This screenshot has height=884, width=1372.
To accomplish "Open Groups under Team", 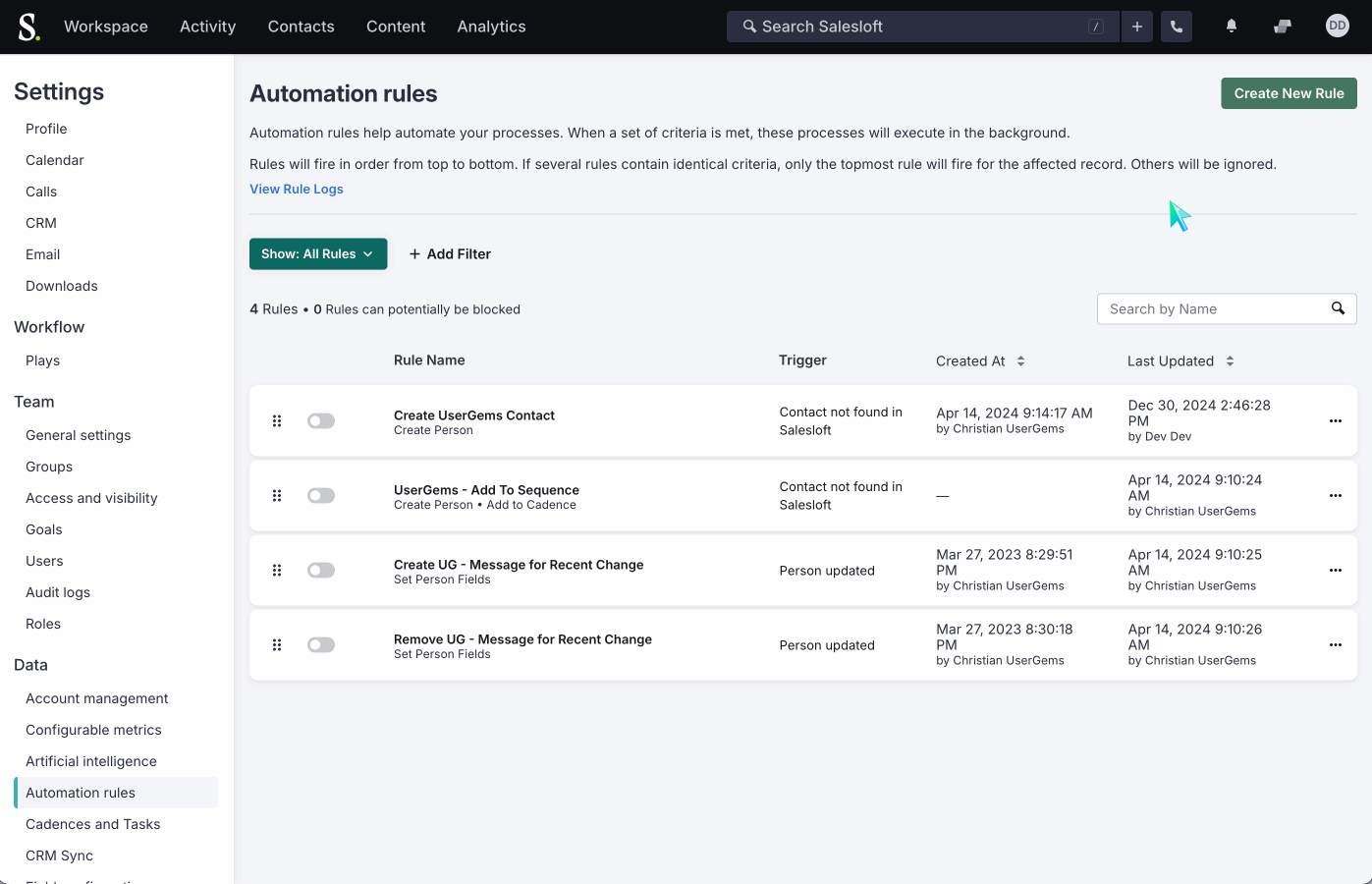I will pos(49,467).
